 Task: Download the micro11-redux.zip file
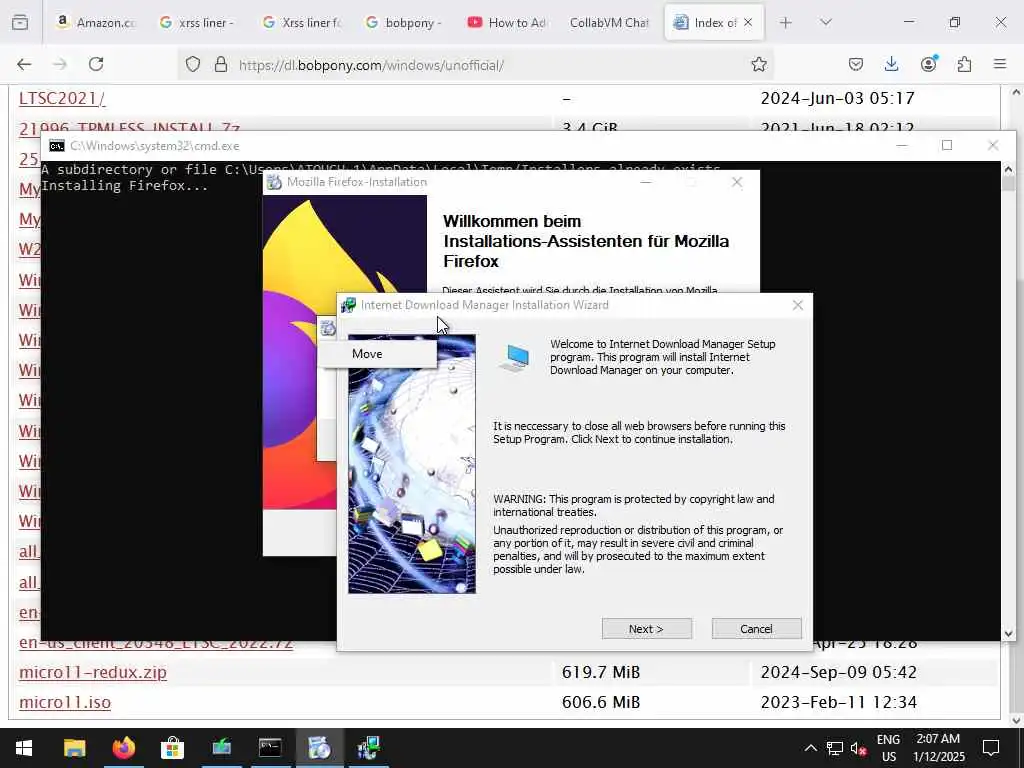pyautogui.click(x=93, y=673)
